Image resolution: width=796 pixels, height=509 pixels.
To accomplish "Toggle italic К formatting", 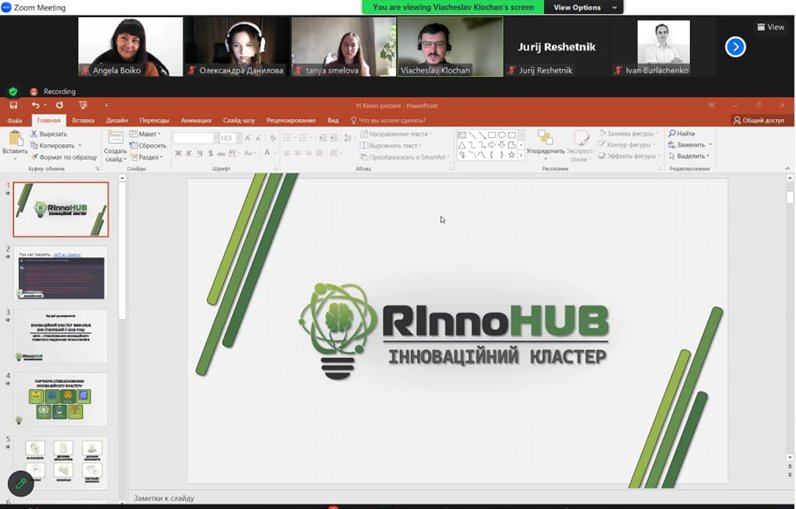I will tap(189, 153).
